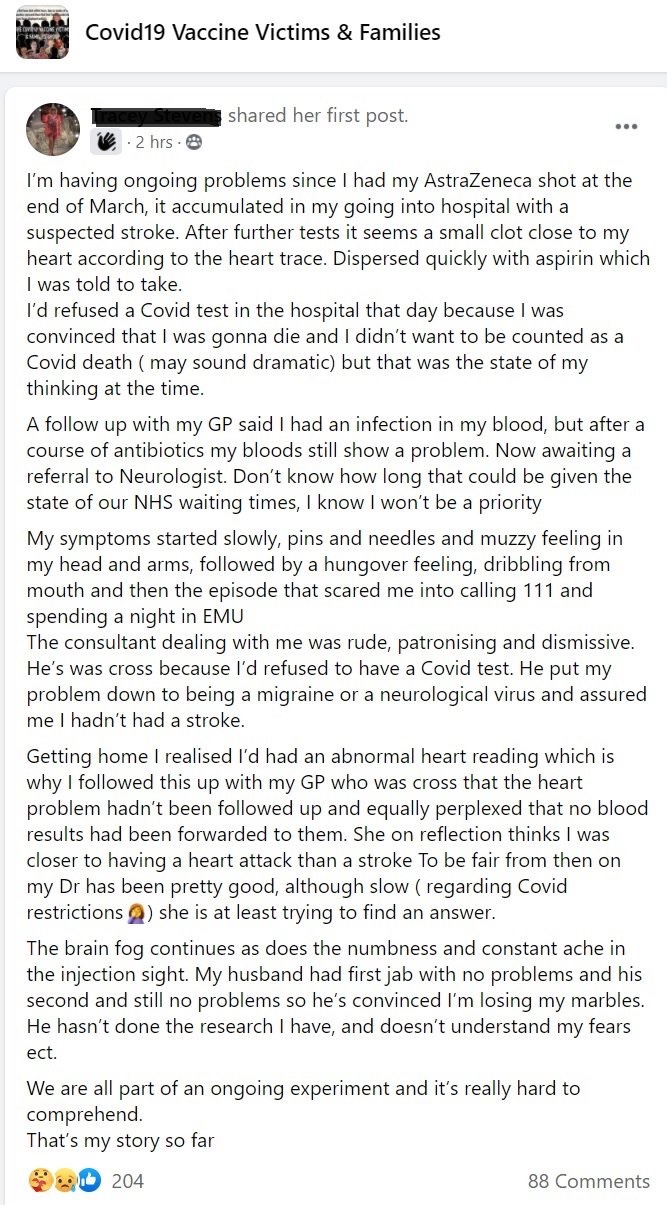Viewport: 667px width, 1205px height.
Task: Click the group members privacy icon
Action: 194,143
